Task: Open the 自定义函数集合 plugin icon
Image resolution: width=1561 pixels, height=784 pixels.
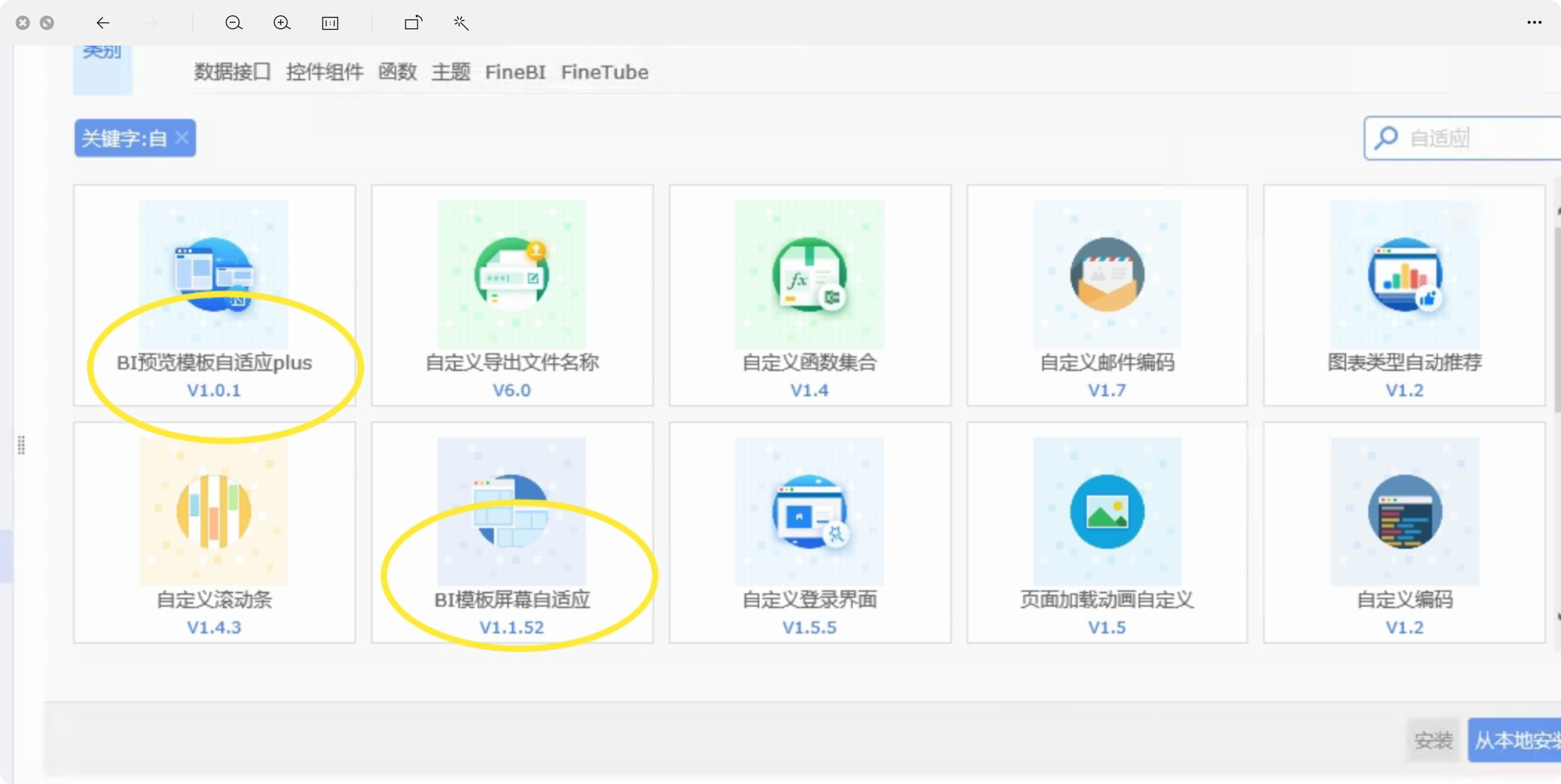Action: (x=809, y=274)
